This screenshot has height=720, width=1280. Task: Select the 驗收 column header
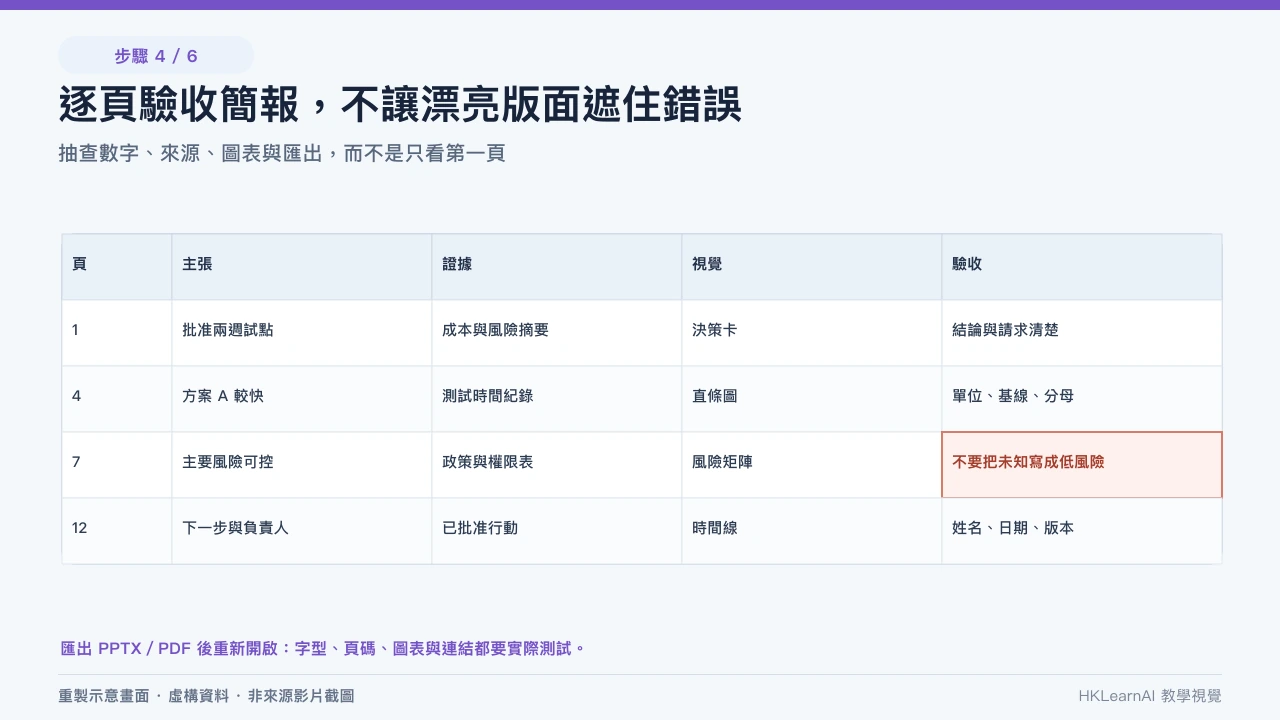coord(1082,267)
